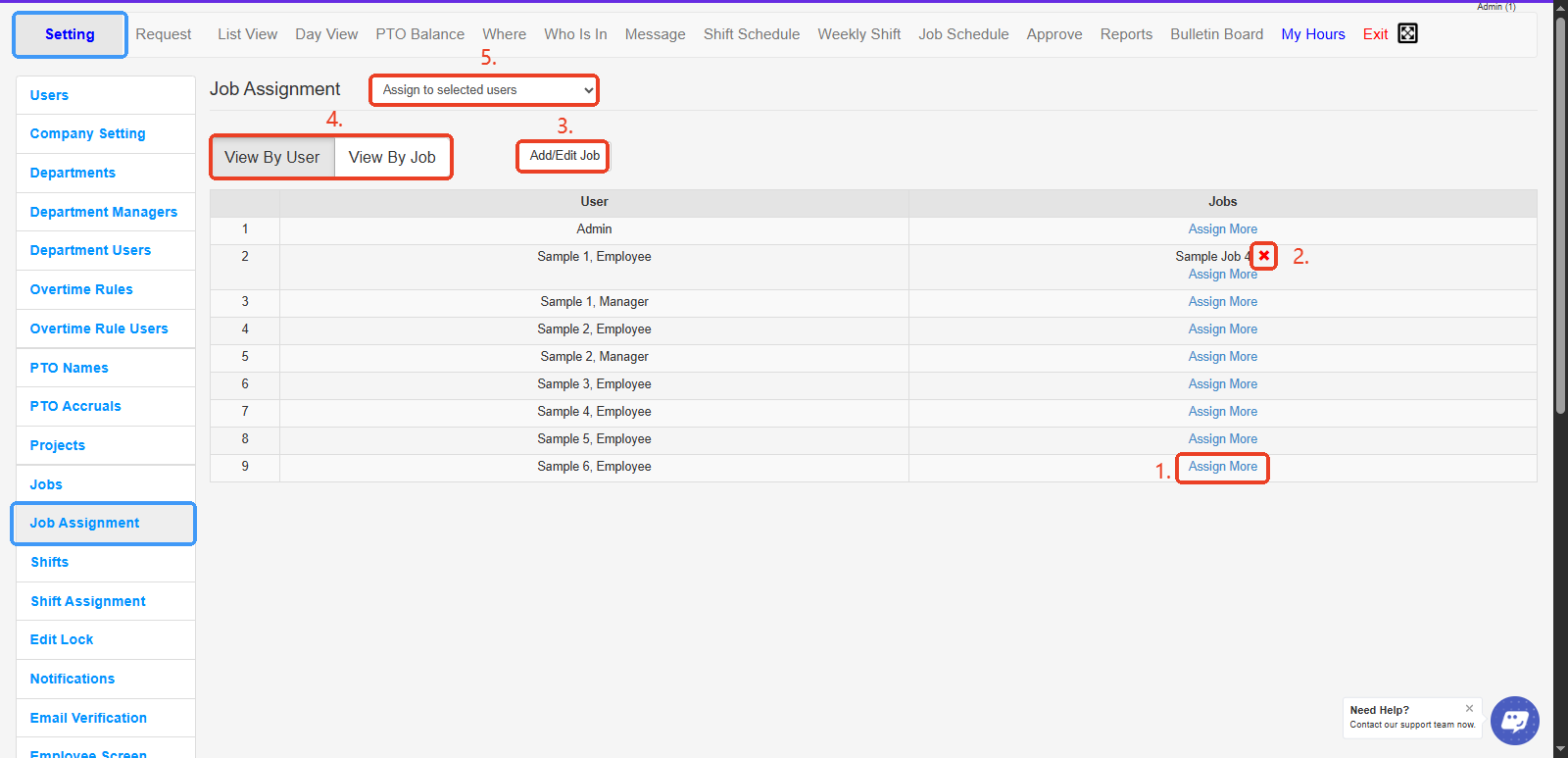Switch to View By User
This screenshot has width=1568, height=758.
[x=272, y=157]
